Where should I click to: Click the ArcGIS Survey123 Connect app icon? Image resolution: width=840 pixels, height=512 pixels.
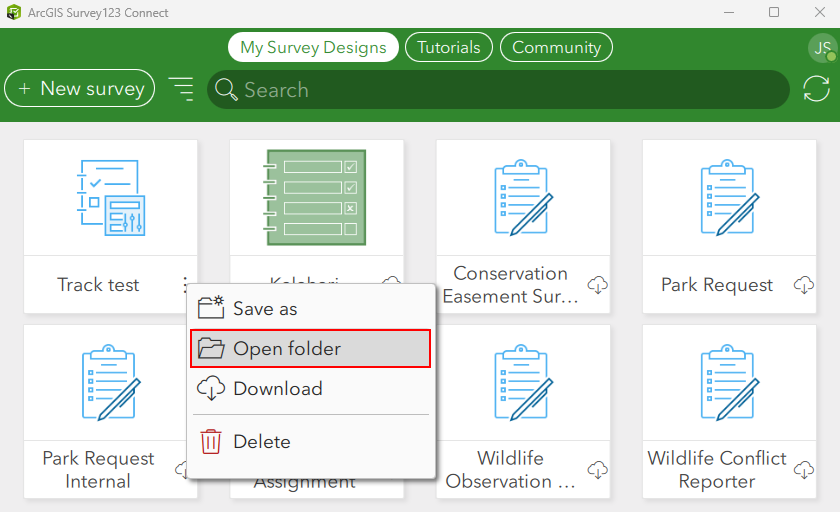13,13
